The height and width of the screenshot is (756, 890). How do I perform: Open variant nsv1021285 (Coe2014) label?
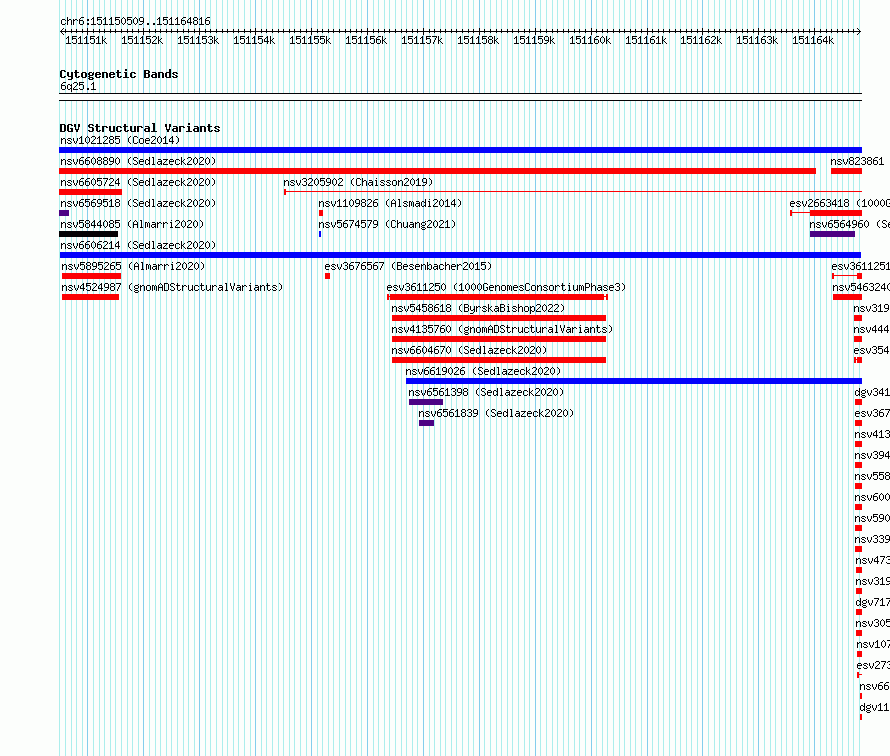tap(120, 140)
